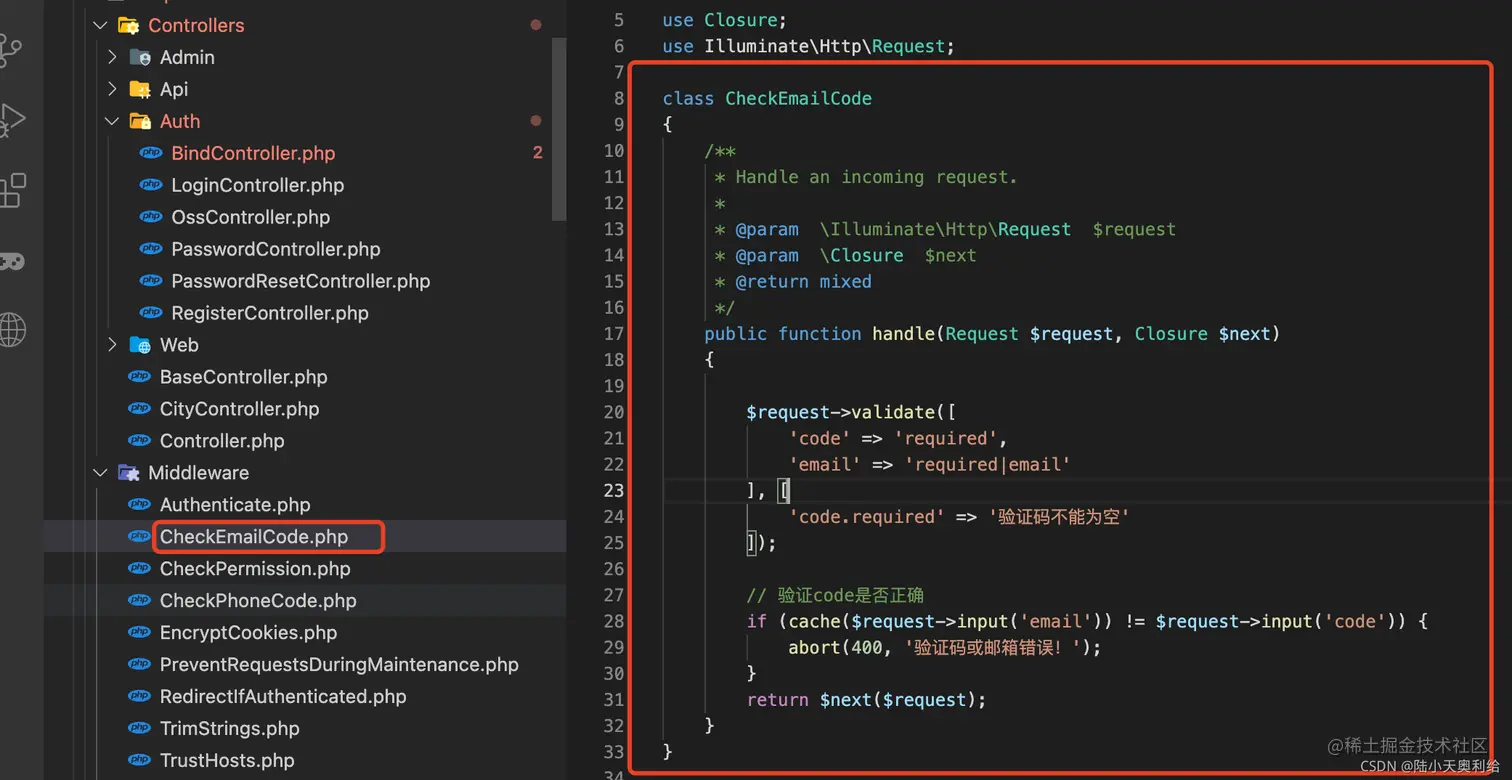
Task: Open PasswordController.php file
Action: point(275,249)
